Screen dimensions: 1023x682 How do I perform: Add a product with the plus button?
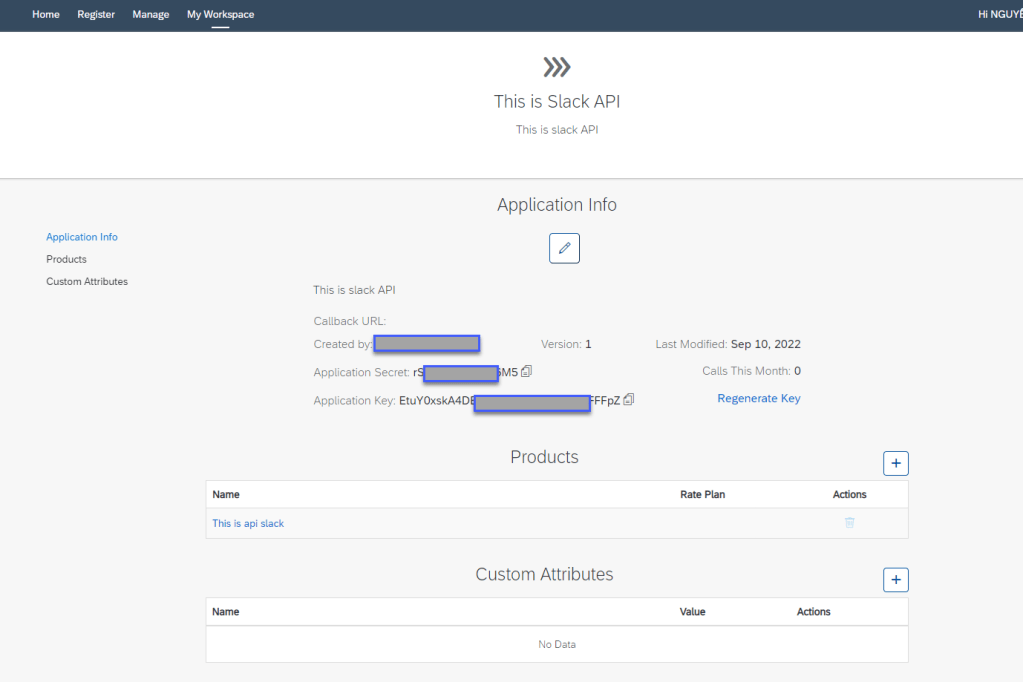tap(895, 463)
